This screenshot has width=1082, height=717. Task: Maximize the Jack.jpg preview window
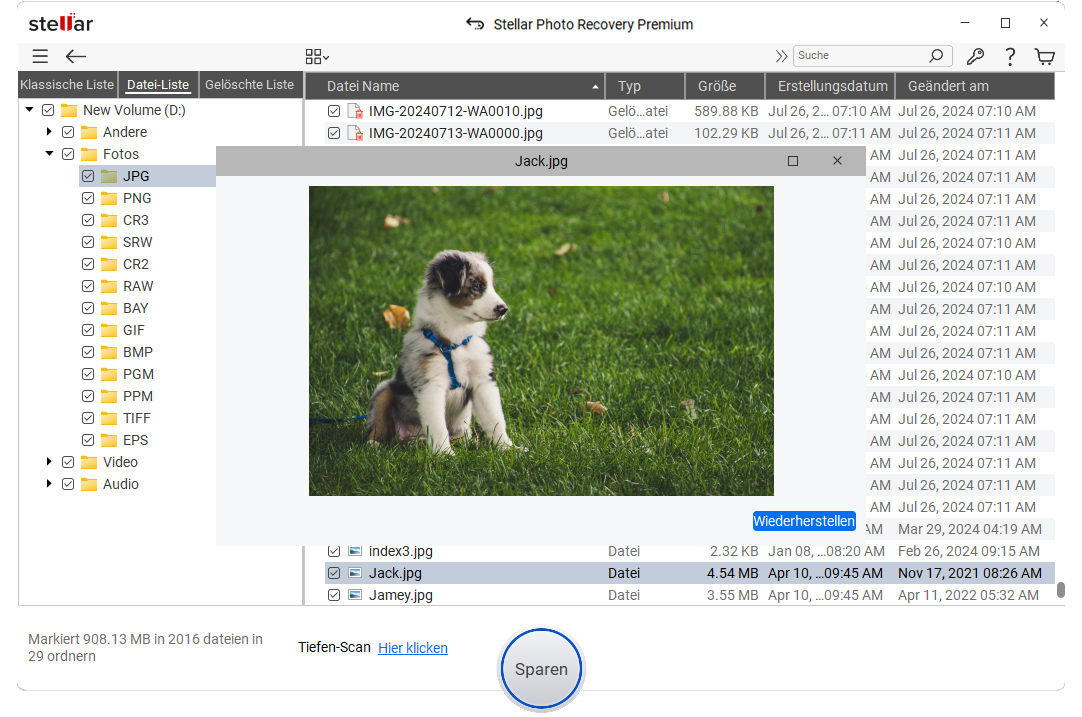click(793, 161)
